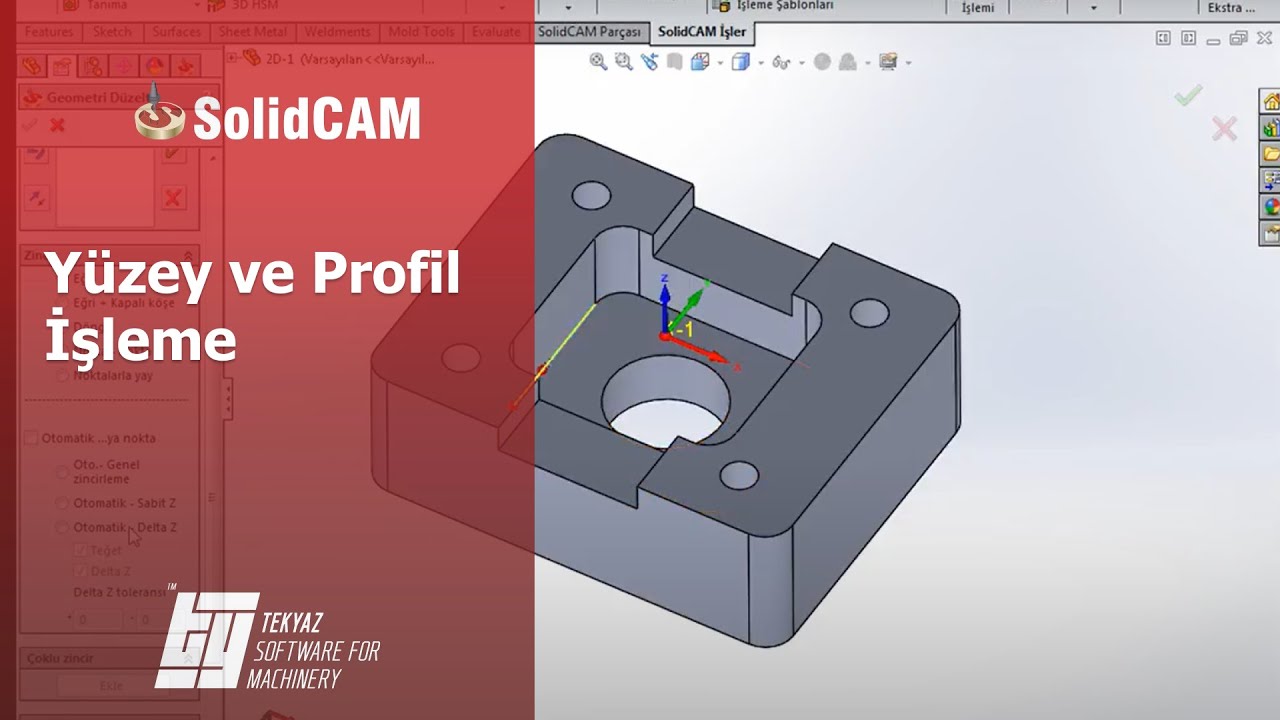Enable the 'Otomatik ...ya nokta' checkbox

tap(31, 438)
